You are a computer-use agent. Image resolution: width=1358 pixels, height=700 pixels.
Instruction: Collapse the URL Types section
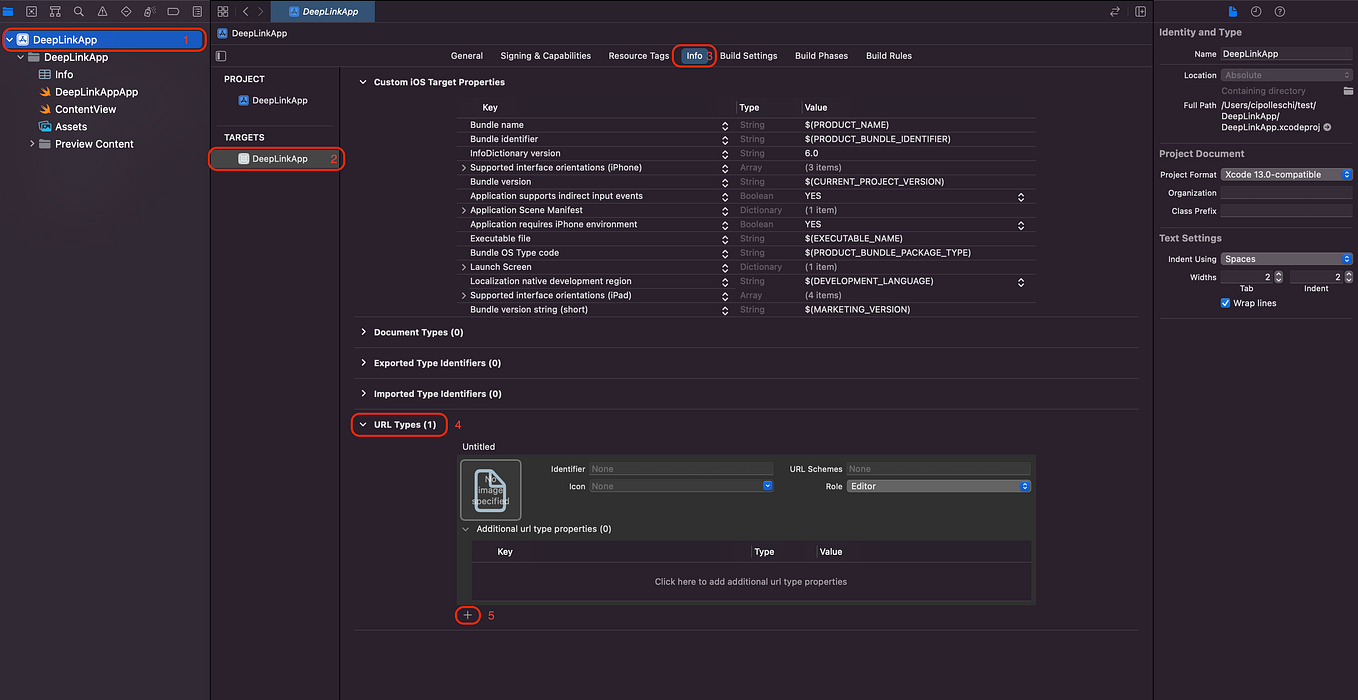[x=362, y=424]
